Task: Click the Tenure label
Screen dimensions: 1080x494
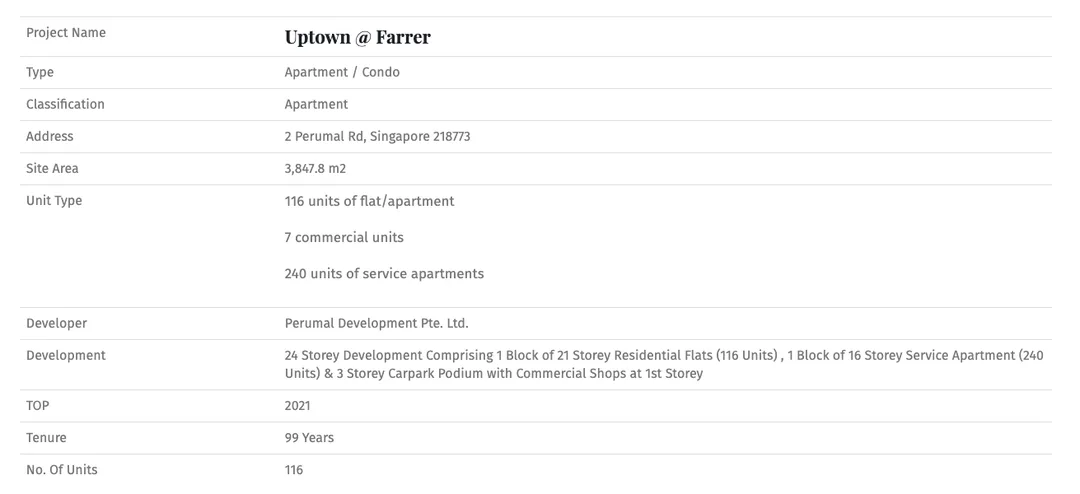Action: pyautogui.click(x=46, y=438)
